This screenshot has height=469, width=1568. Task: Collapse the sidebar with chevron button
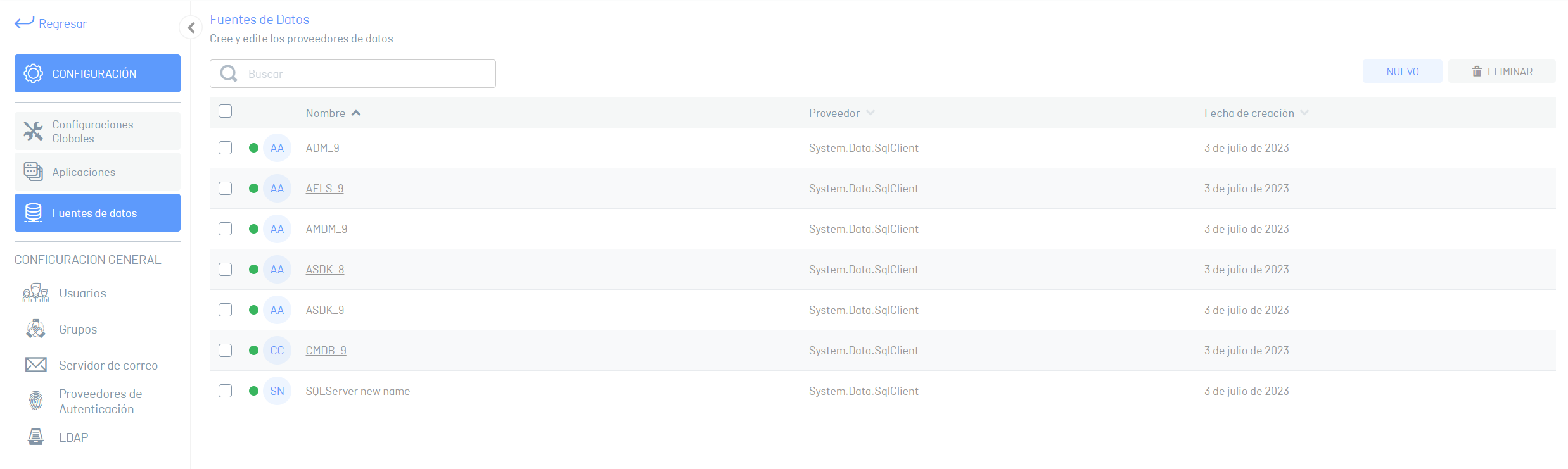[x=191, y=27]
